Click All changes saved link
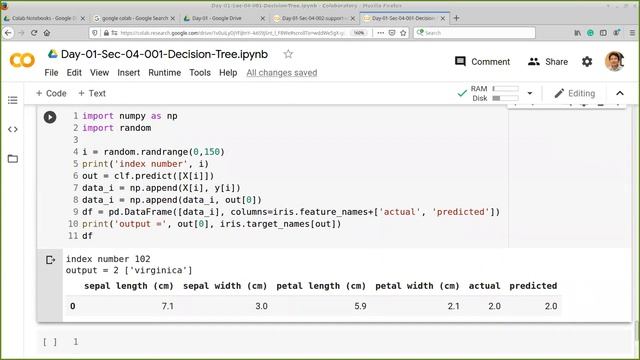The height and width of the screenshot is (360, 640). click(282, 73)
